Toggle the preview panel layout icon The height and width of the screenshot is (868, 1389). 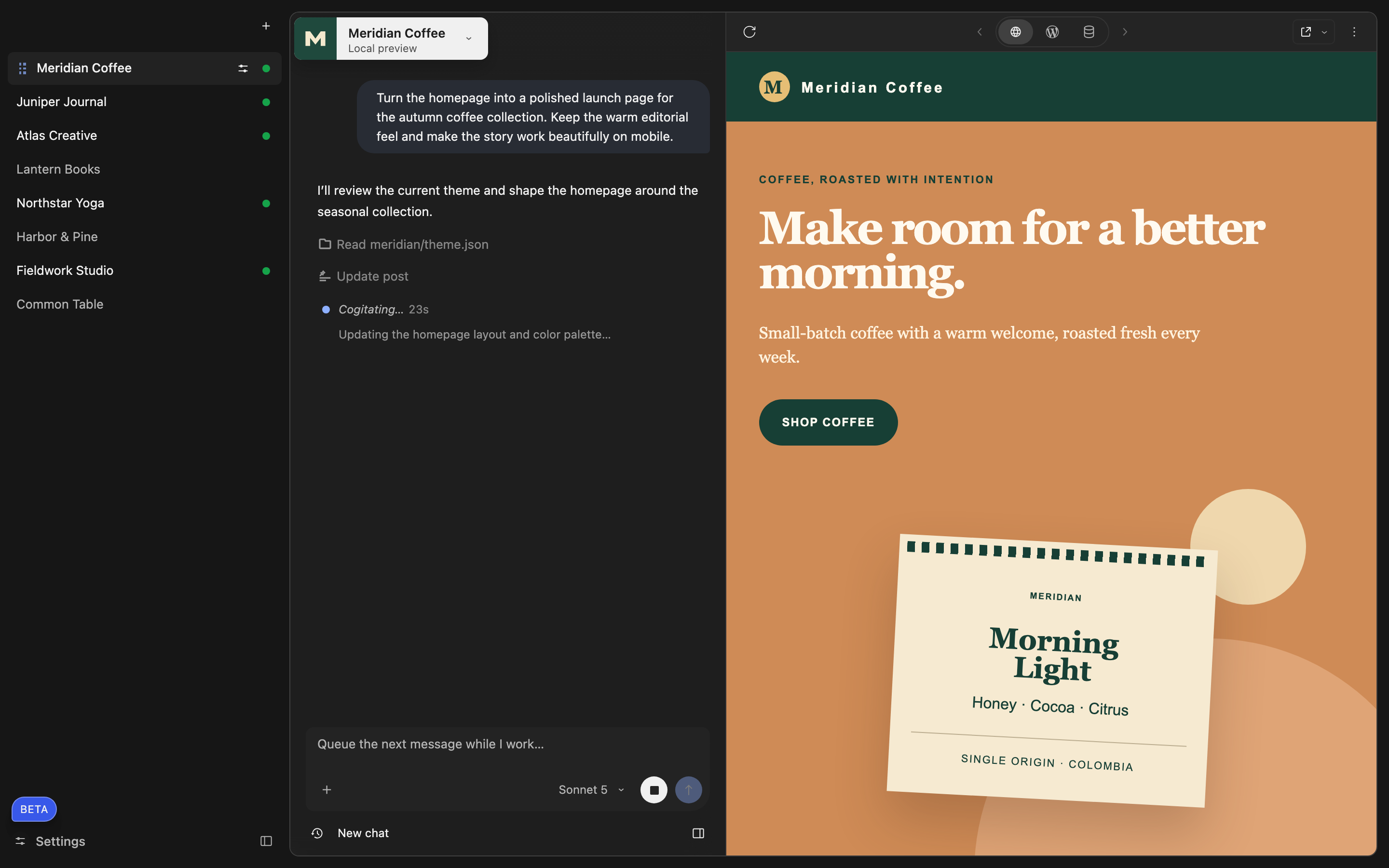pos(698,833)
